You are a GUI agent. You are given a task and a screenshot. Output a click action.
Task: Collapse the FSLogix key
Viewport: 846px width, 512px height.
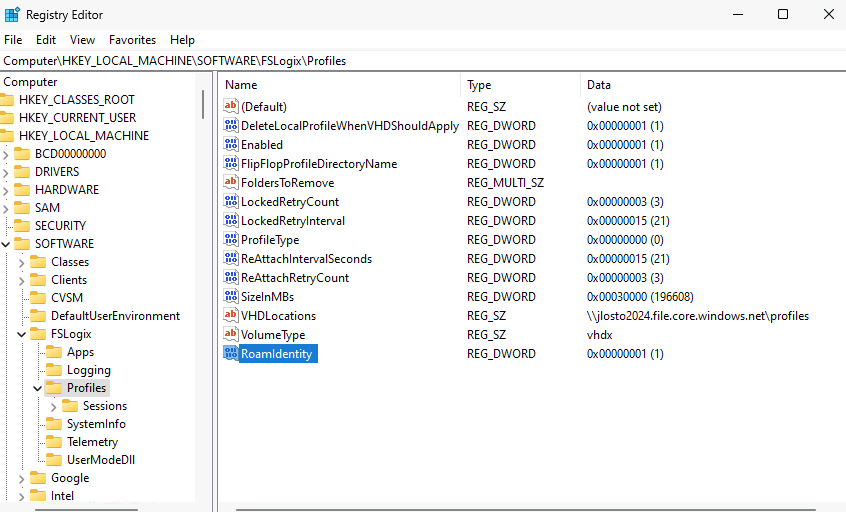tap(22, 334)
